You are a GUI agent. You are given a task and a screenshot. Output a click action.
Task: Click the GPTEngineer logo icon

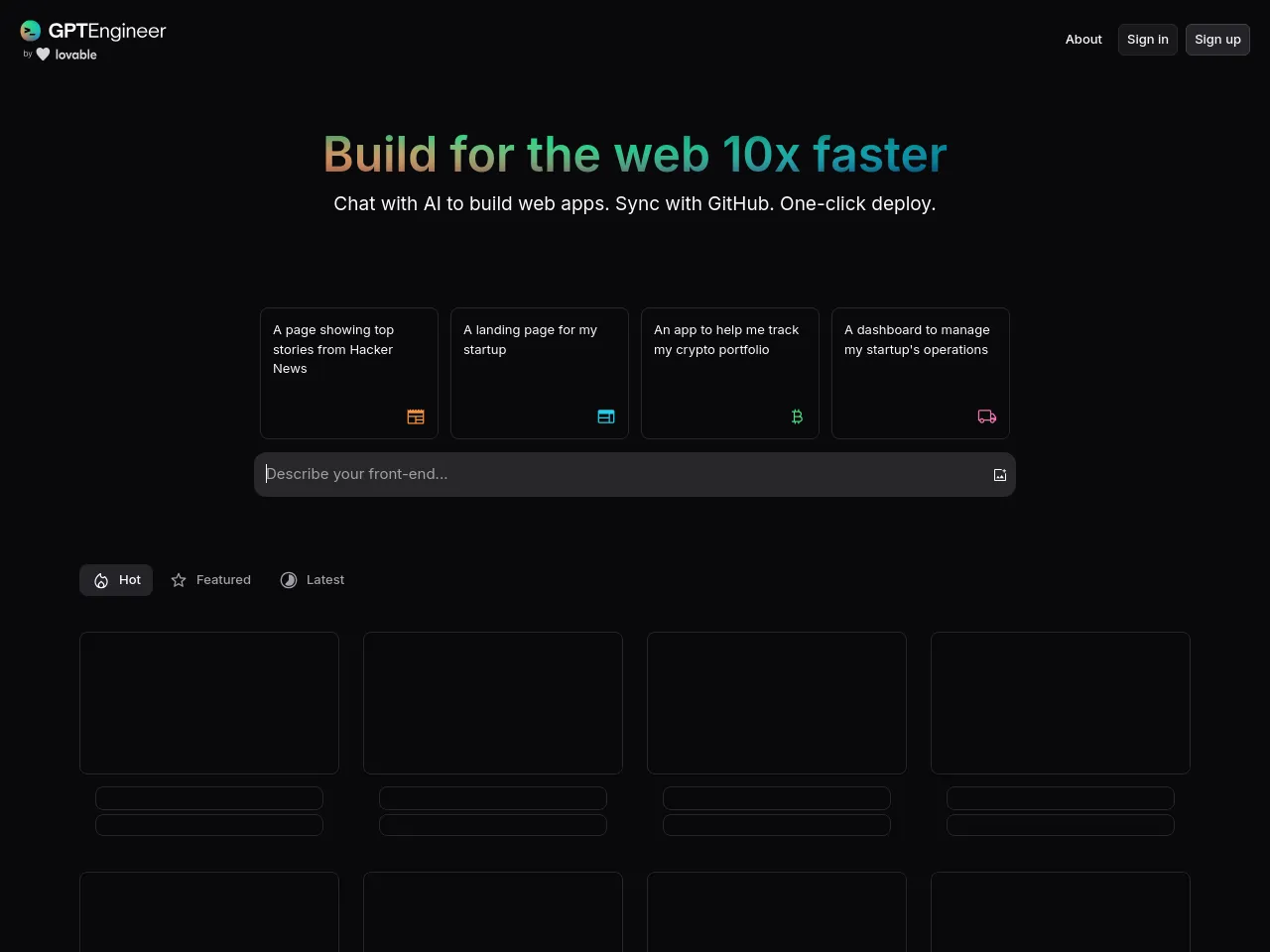[31, 31]
